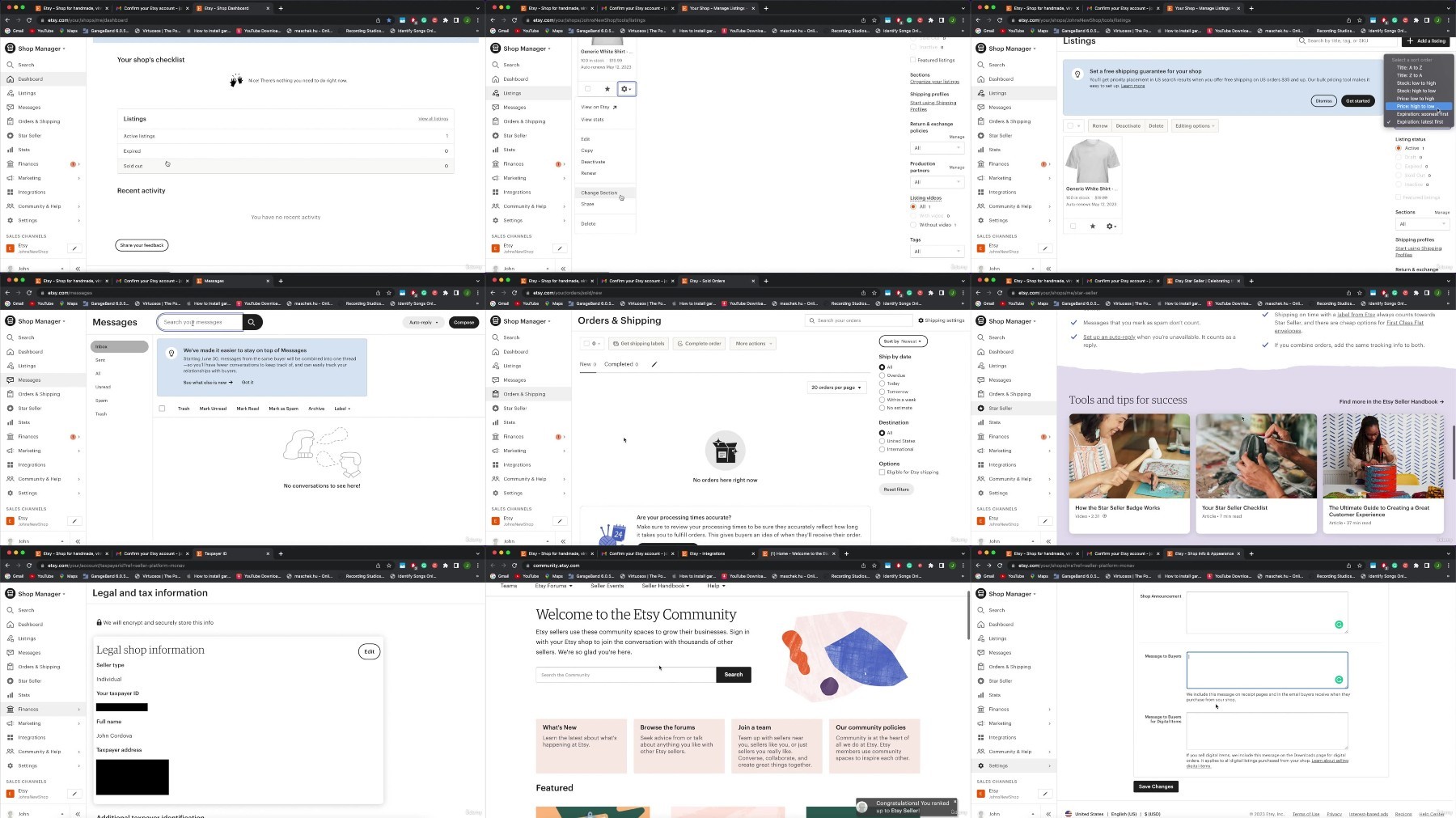Click the Messages envelope icon in the sidebar beside the gear menu
The width and height of the screenshot is (1456, 818).
(x=495, y=108)
